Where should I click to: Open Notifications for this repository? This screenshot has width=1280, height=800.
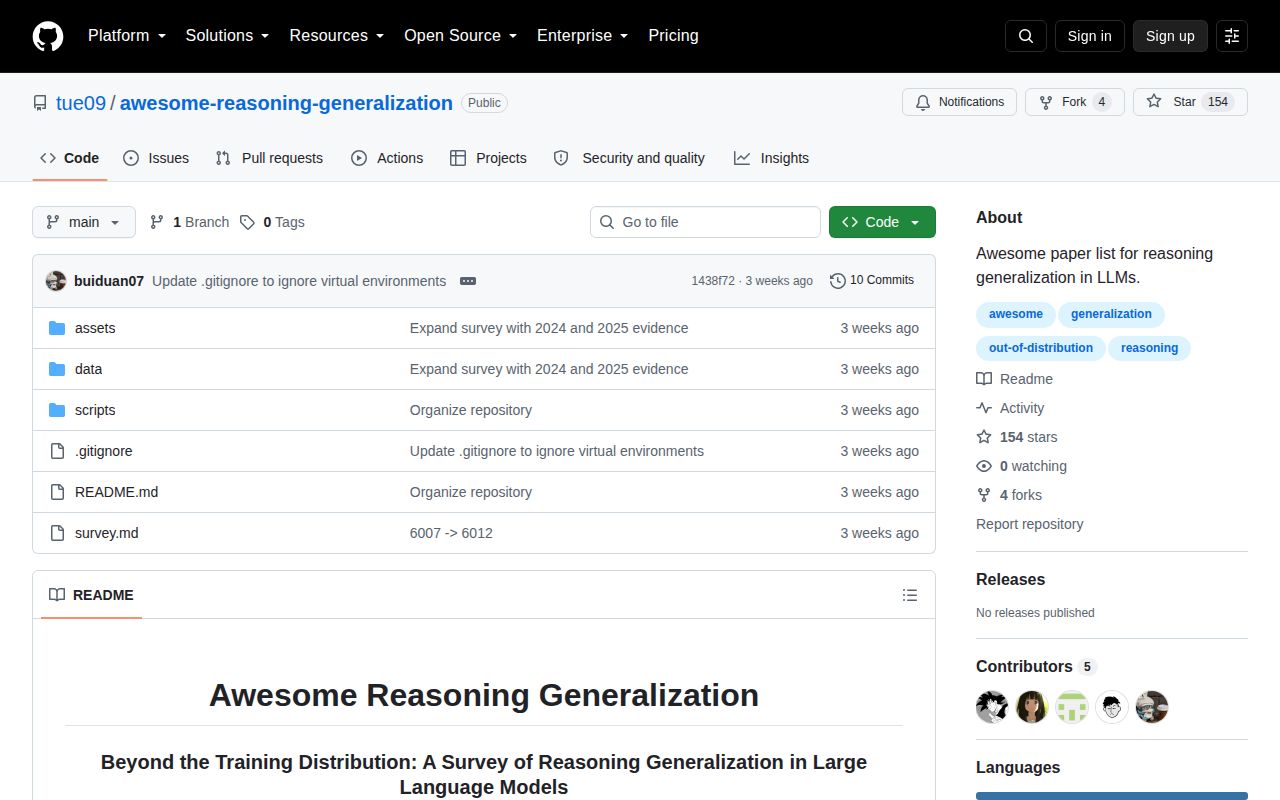960,102
